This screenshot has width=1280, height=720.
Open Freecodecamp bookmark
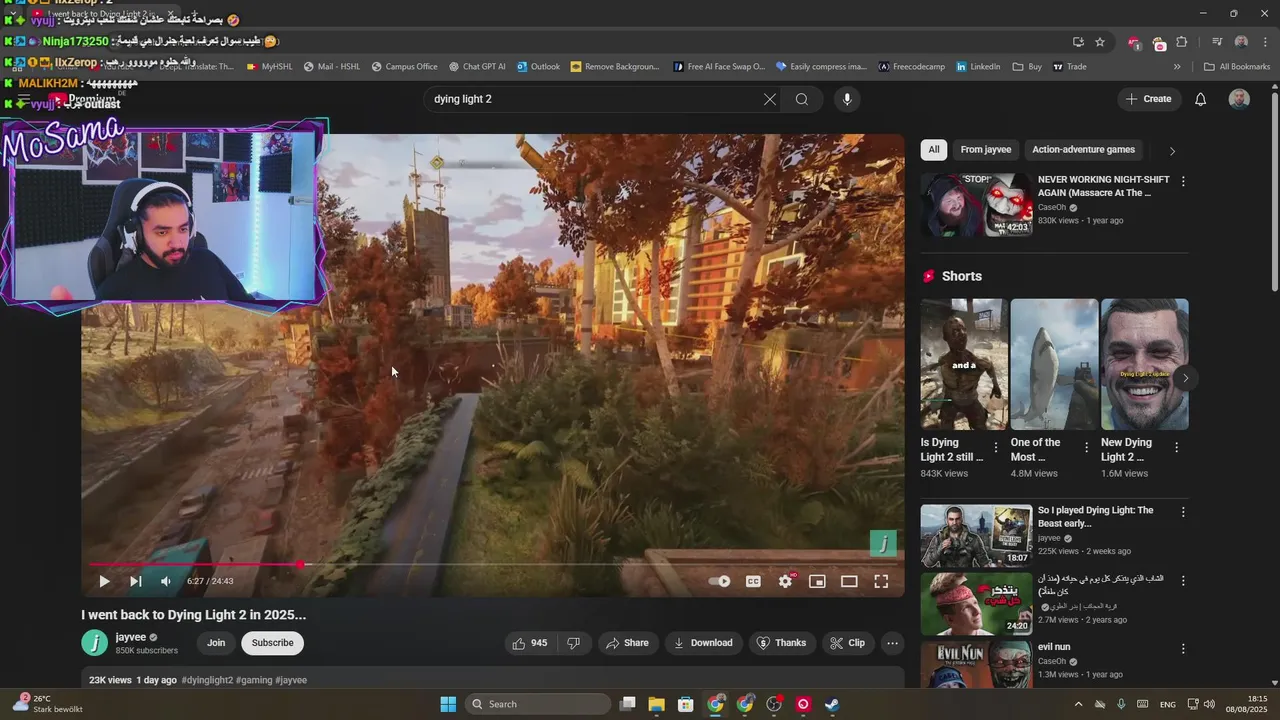[911, 67]
